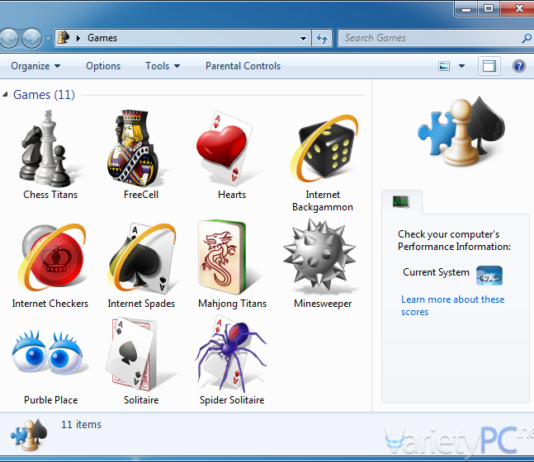The image size is (534, 462).
Task: Maximize the Games window
Action: pos(488,8)
